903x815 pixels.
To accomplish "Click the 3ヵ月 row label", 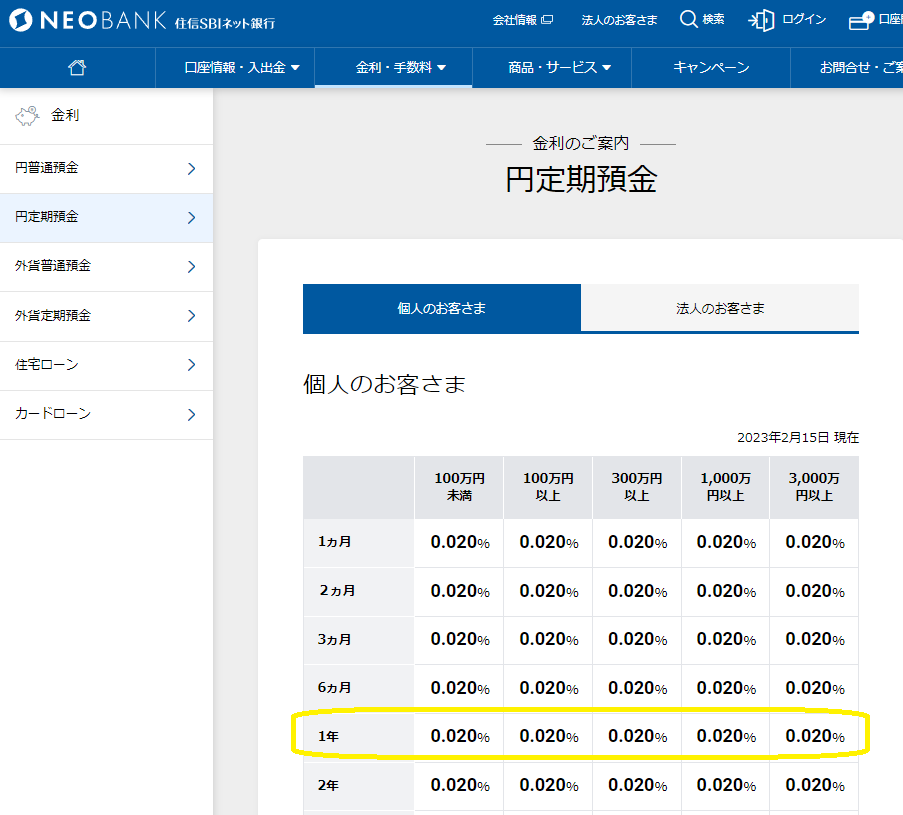I will pyautogui.click(x=334, y=639).
